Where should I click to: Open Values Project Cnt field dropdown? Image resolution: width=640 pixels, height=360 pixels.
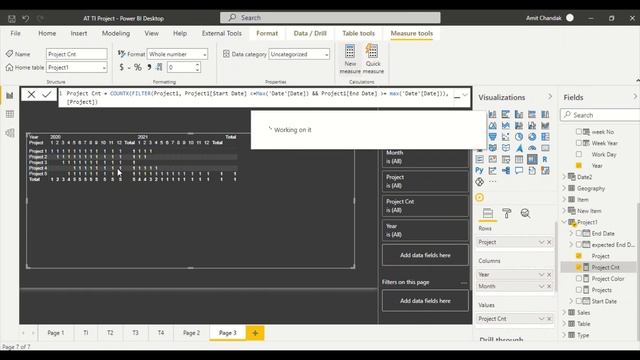point(541,319)
